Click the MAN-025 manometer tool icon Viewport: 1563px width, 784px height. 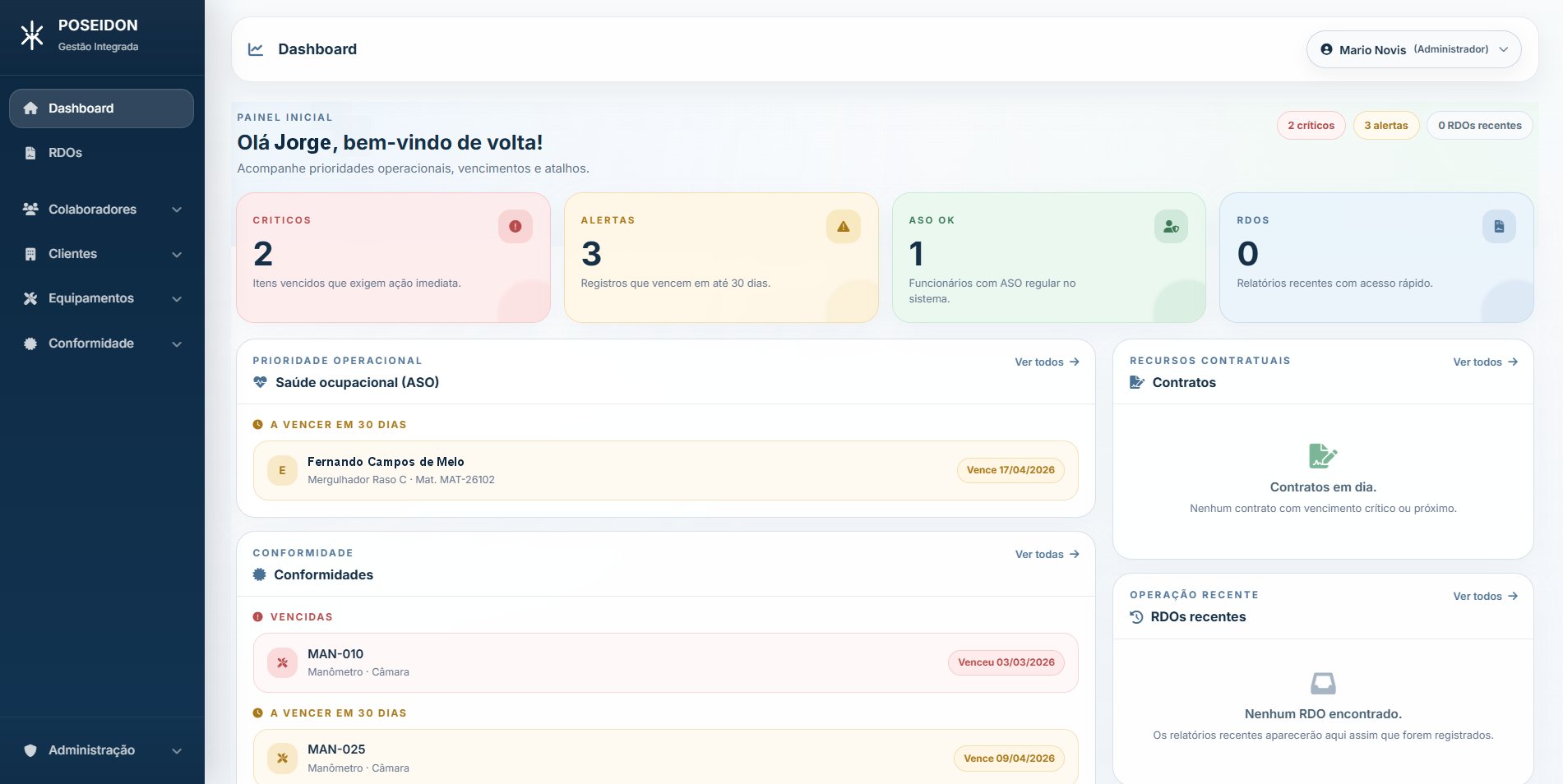tap(282, 759)
